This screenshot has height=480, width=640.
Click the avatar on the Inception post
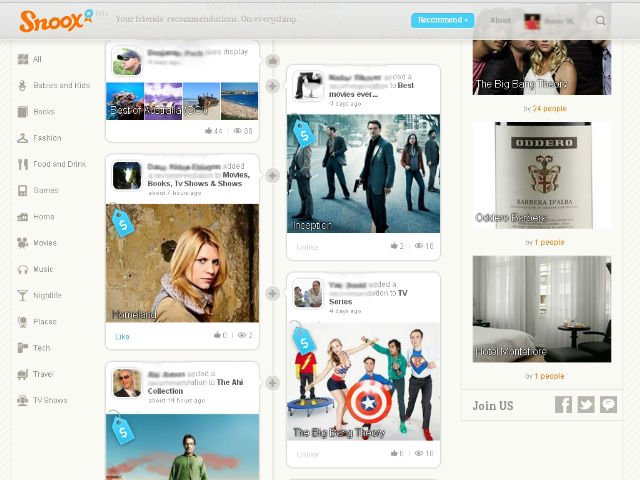click(309, 86)
